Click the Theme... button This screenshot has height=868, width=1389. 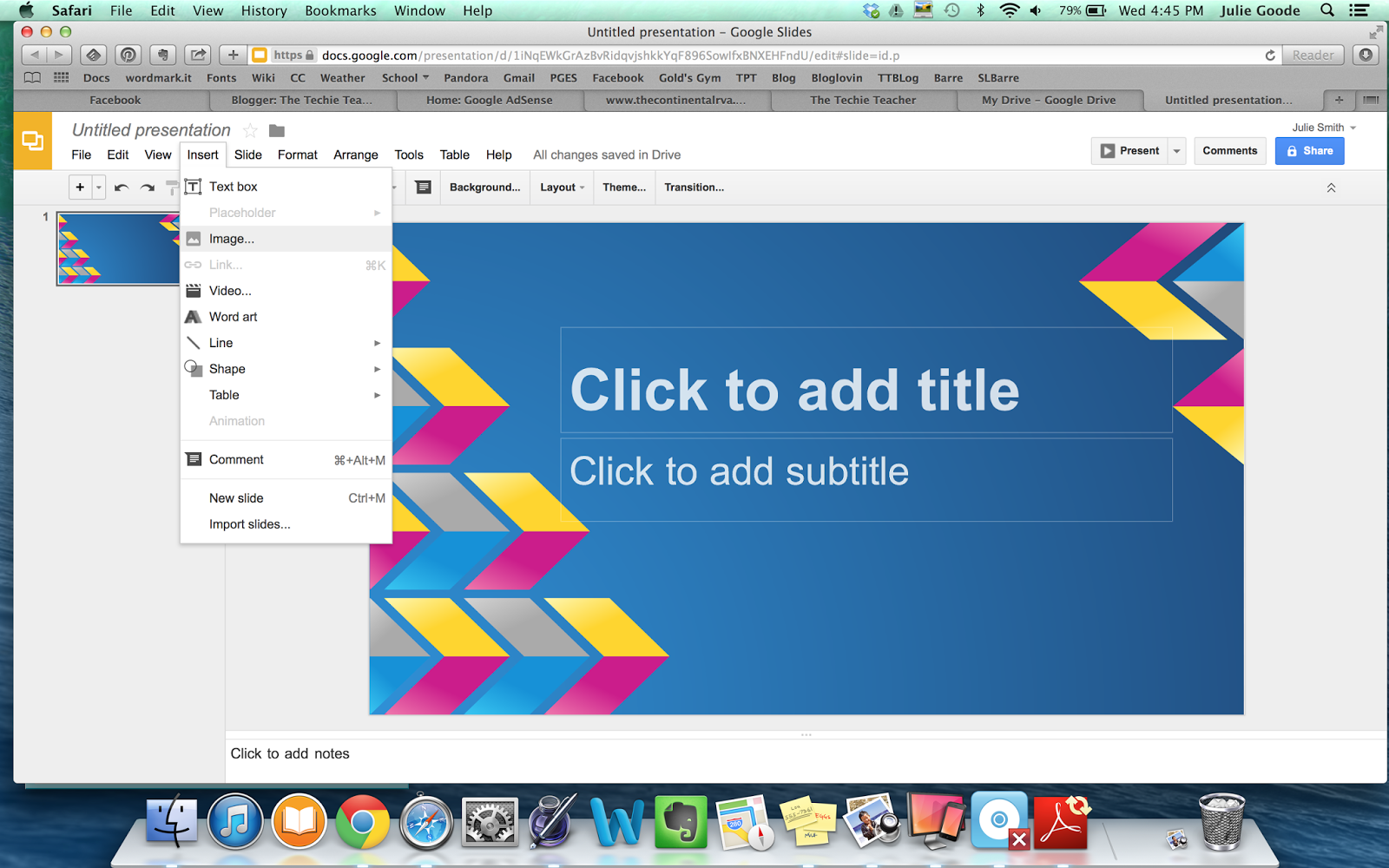click(624, 187)
